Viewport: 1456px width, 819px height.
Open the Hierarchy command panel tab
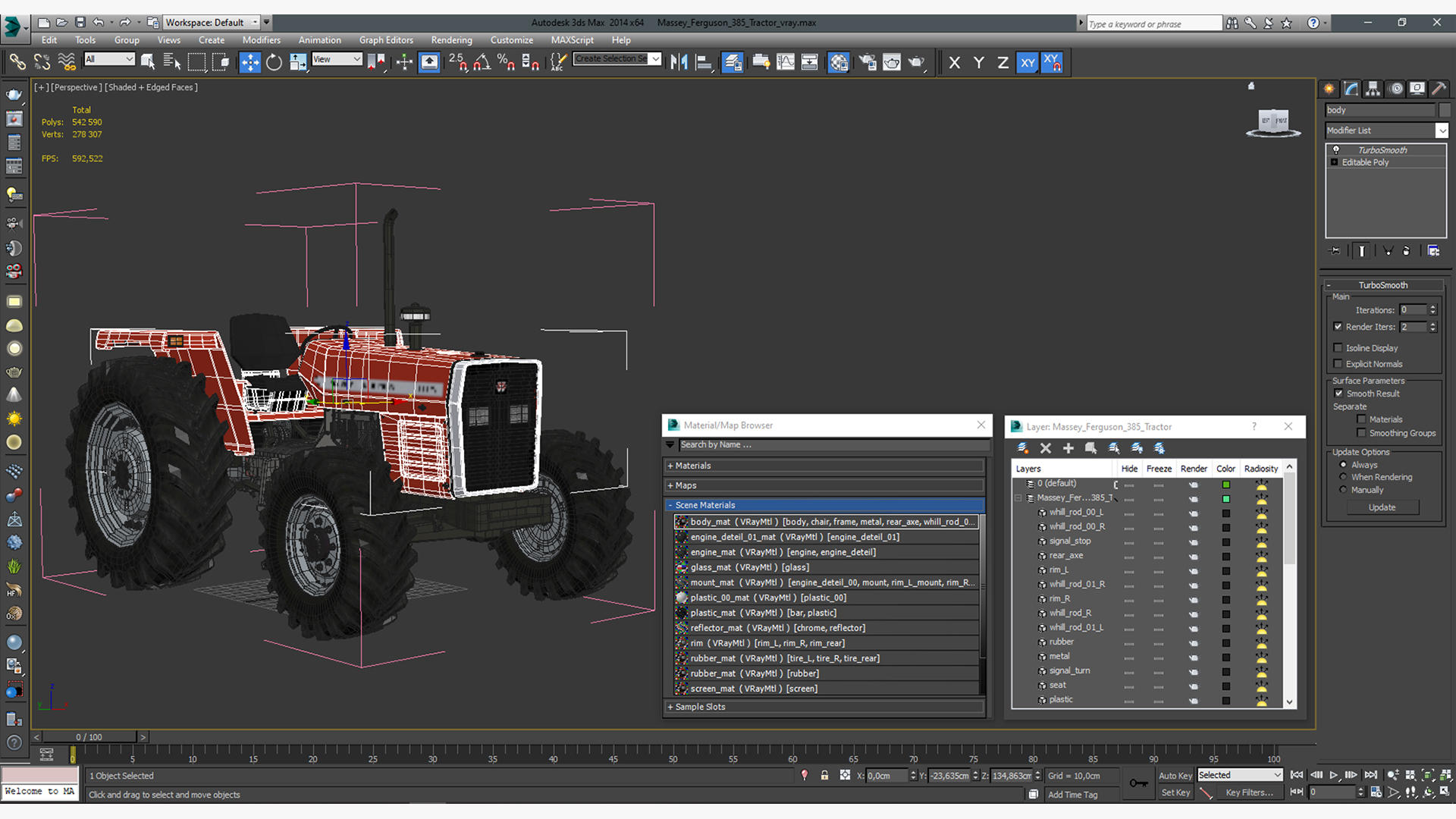(x=1373, y=89)
